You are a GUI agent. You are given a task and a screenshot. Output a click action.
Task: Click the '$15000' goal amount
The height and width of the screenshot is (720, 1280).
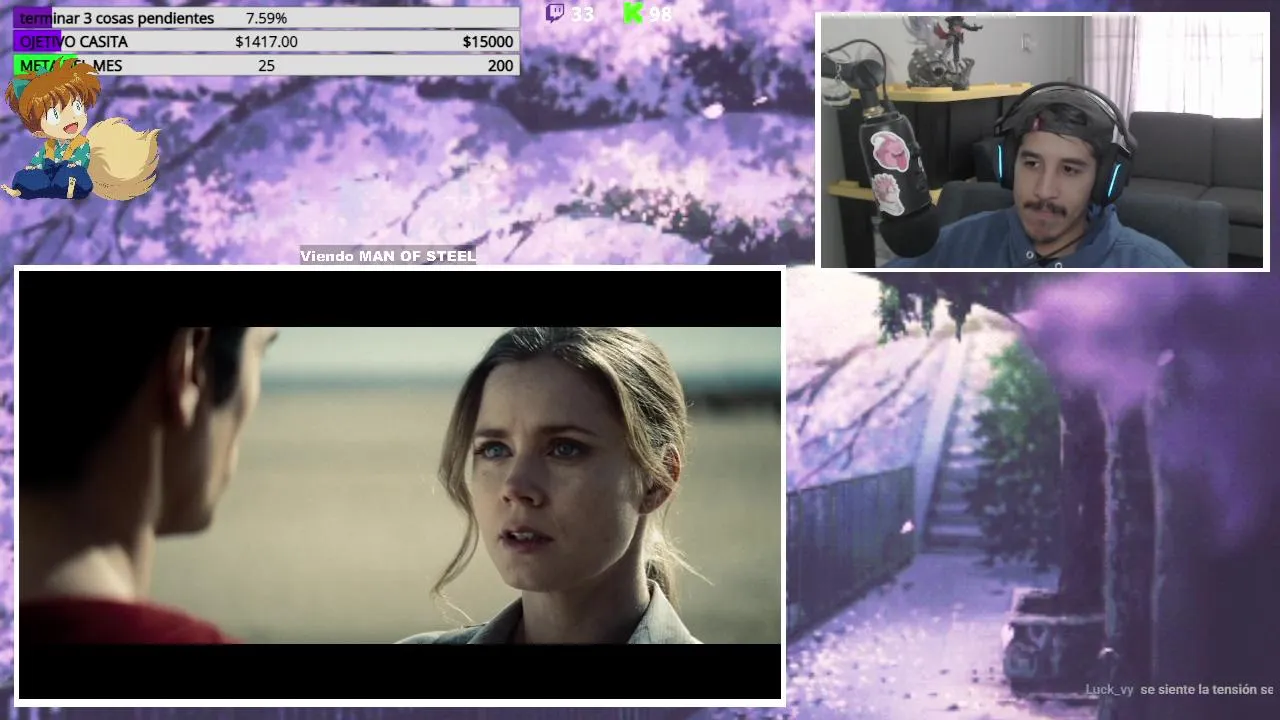pos(488,42)
